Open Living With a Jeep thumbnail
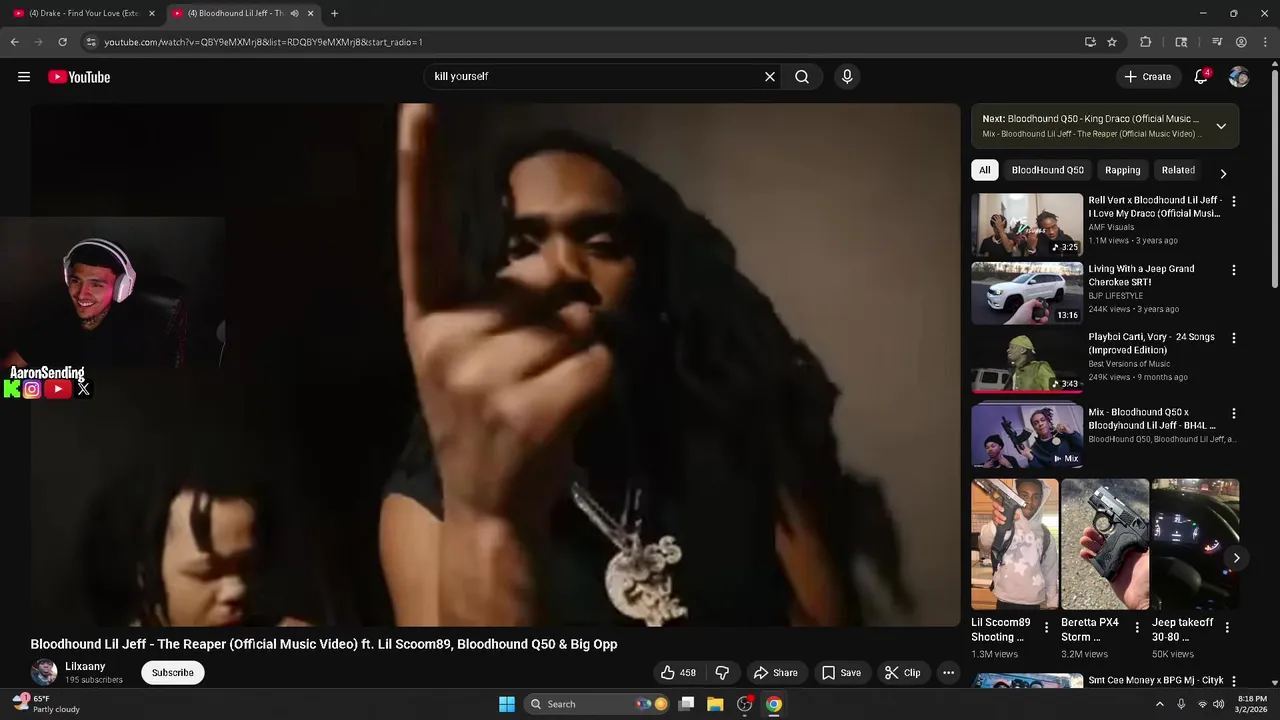 [1027, 293]
